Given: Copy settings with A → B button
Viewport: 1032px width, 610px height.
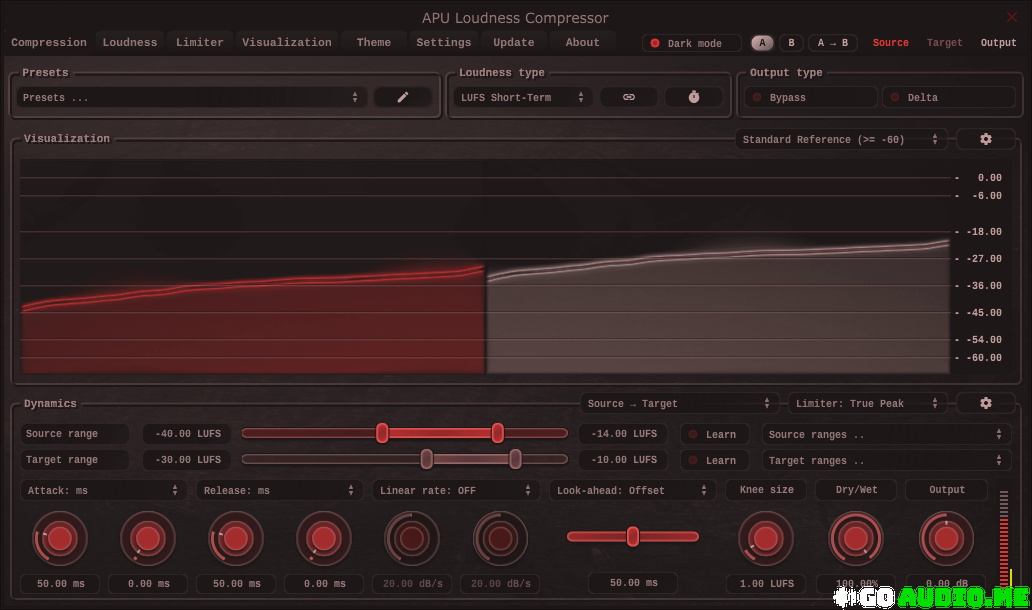Looking at the screenshot, I should (833, 43).
